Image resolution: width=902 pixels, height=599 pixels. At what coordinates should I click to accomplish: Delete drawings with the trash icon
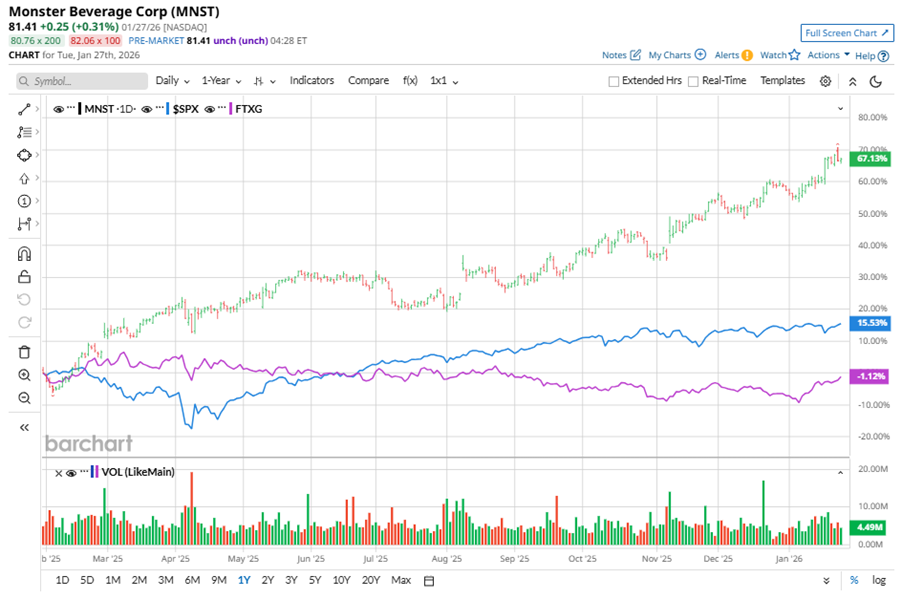24,351
